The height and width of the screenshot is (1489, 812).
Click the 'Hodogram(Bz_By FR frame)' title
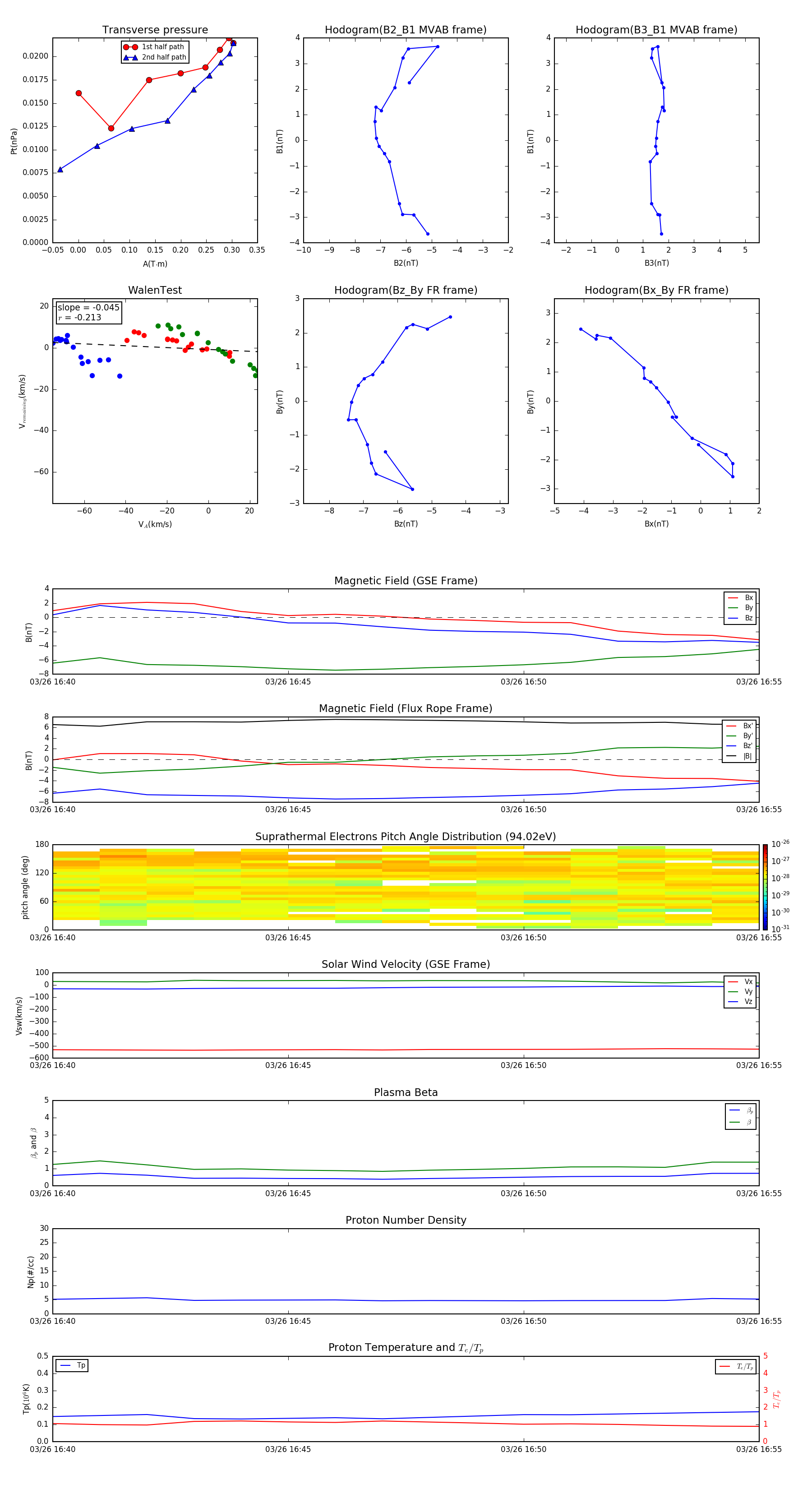pyautogui.click(x=406, y=290)
